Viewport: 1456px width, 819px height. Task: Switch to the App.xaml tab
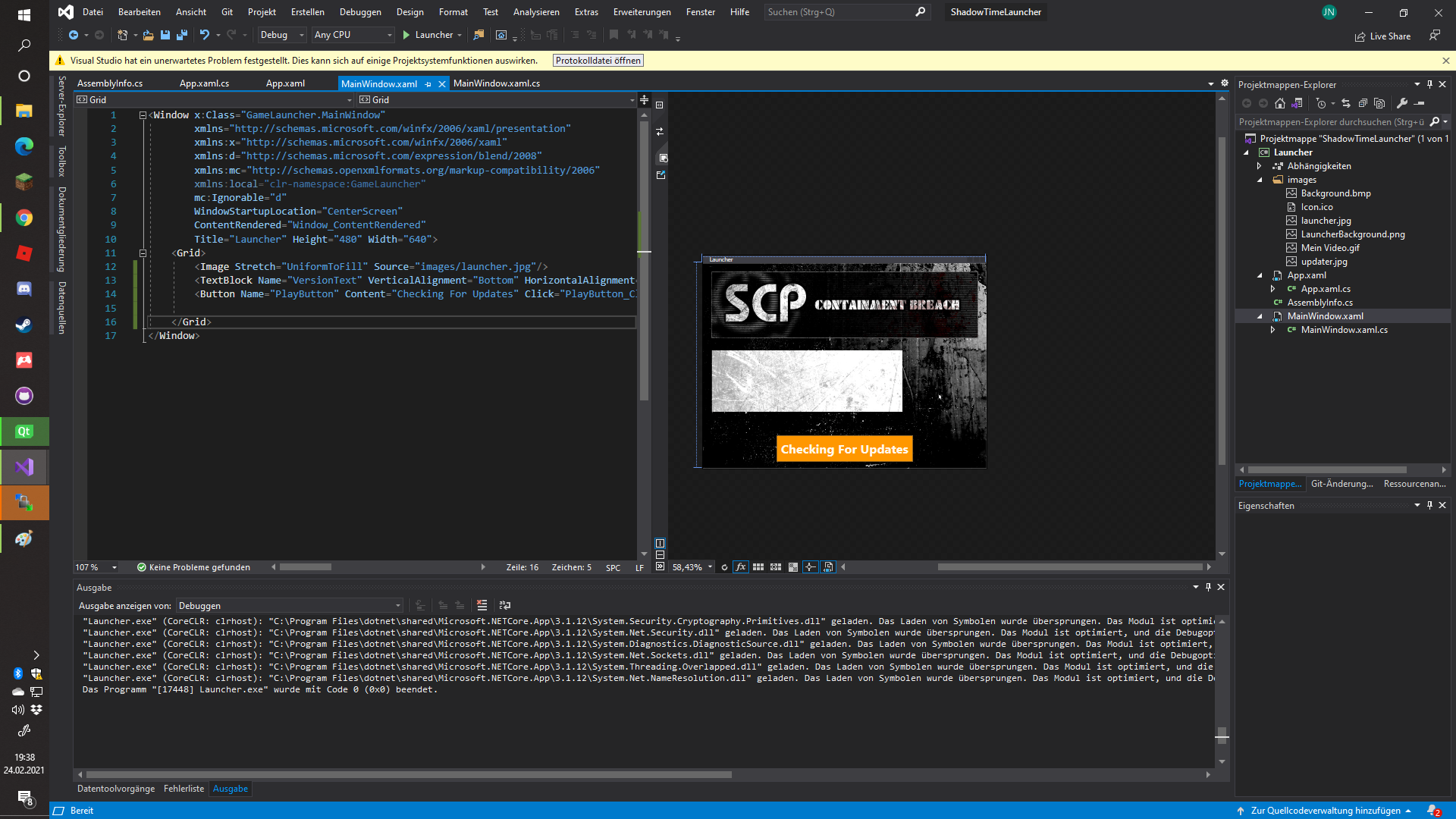coord(284,83)
